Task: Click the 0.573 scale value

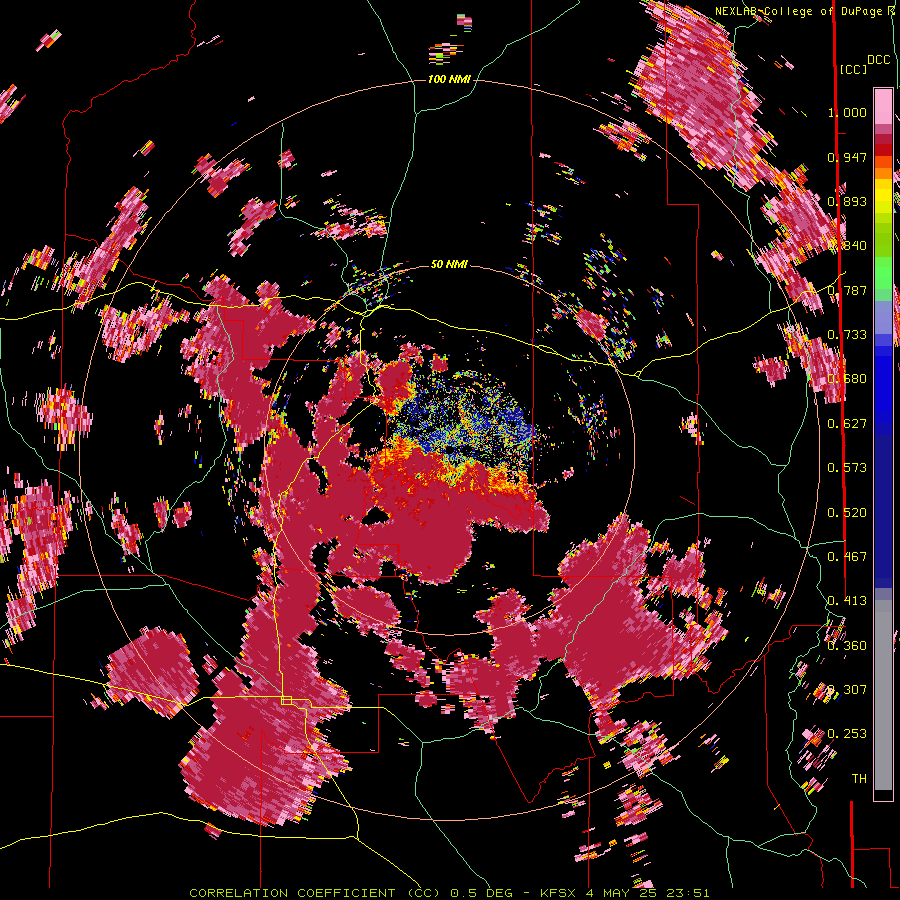Action: click(x=847, y=467)
